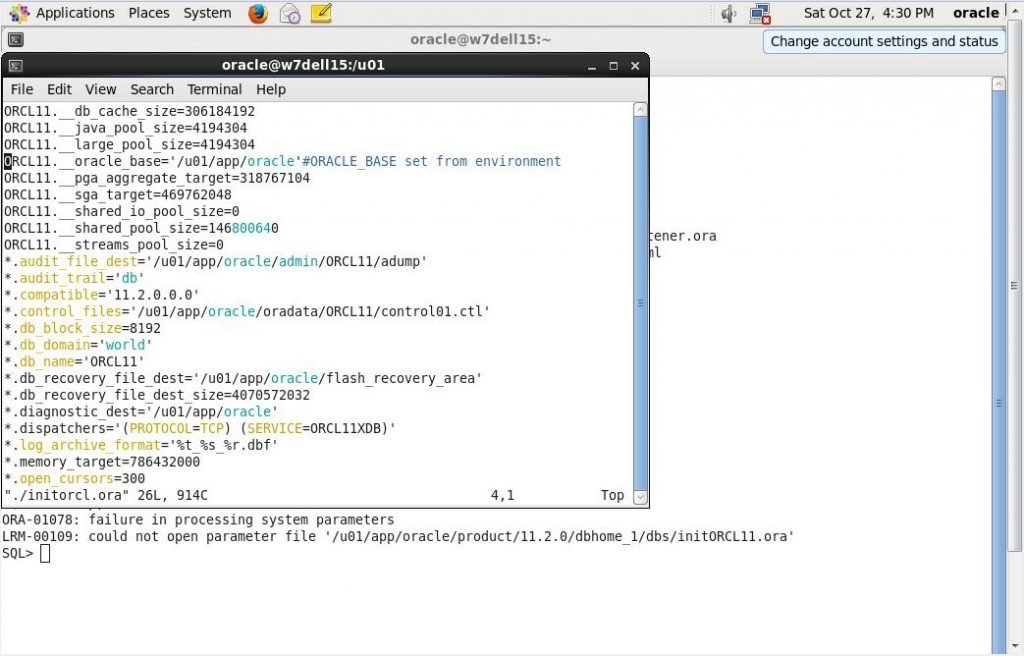The width and height of the screenshot is (1024, 656).
Task: Open the Applications menu
Action: pyautogui.click(x=75, y=13)
